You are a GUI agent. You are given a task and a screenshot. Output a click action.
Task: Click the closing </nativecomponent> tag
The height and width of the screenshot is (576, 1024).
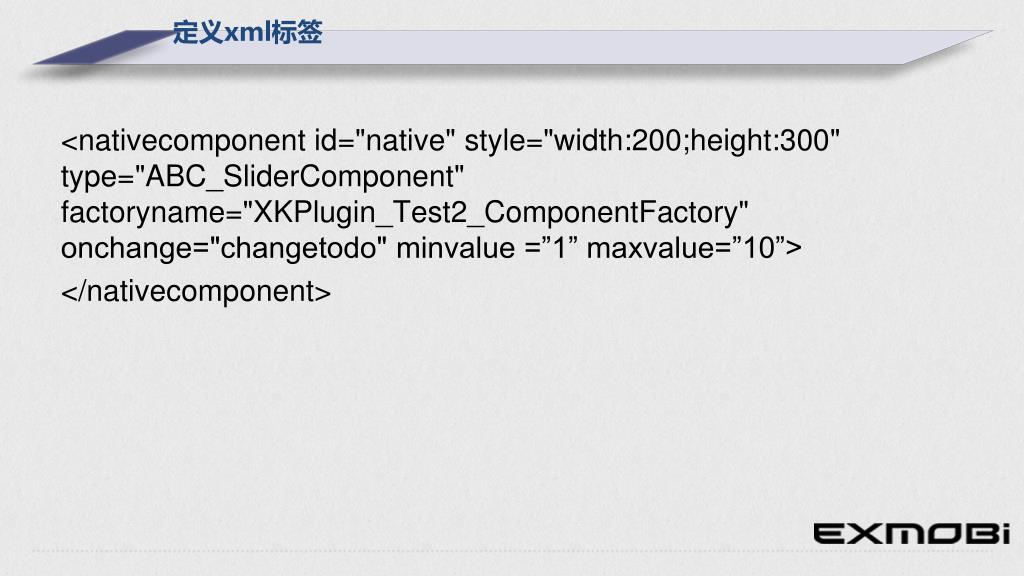196,292
